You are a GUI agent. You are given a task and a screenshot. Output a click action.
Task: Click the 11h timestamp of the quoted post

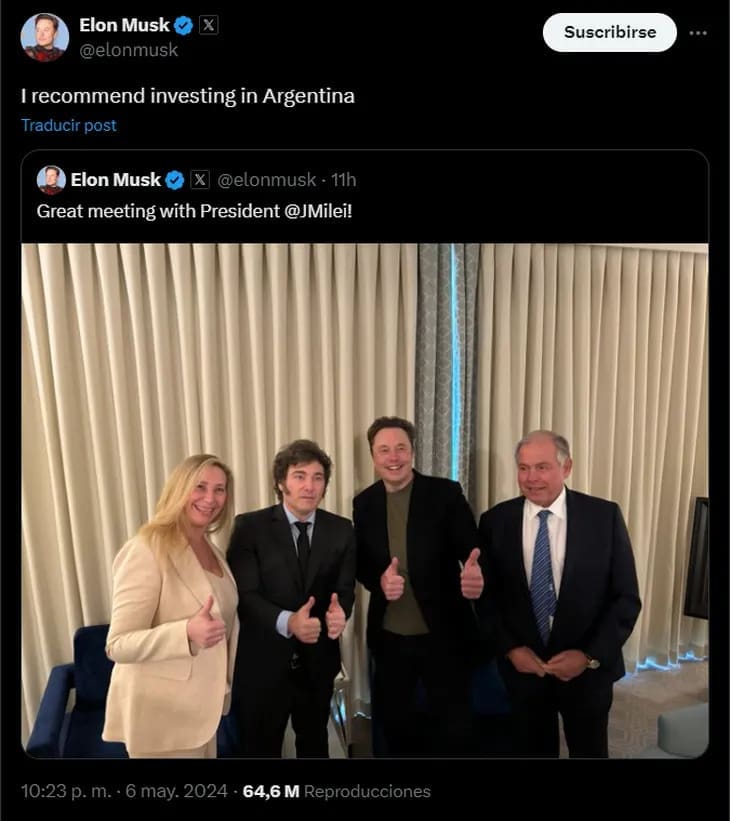coord(343,180)
